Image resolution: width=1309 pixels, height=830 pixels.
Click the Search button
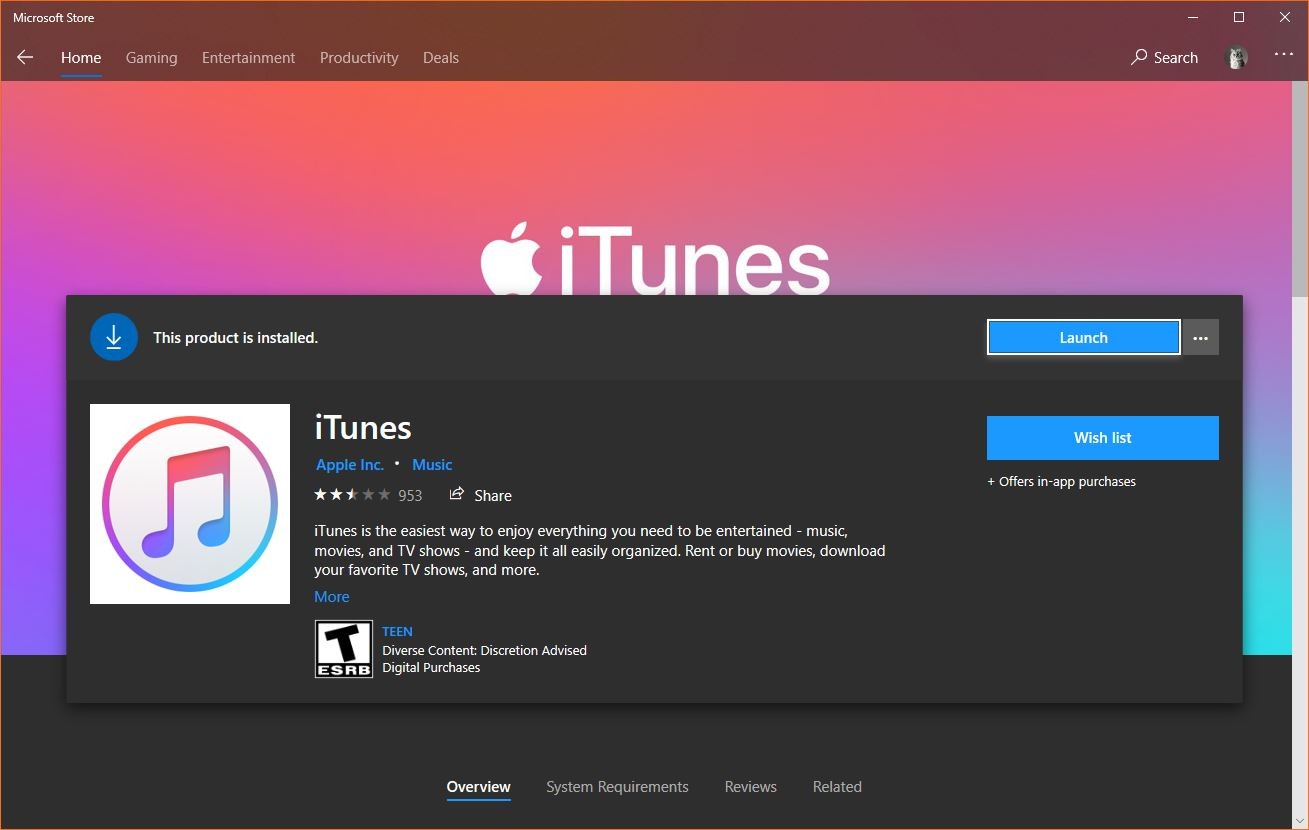coord(1164,58)
